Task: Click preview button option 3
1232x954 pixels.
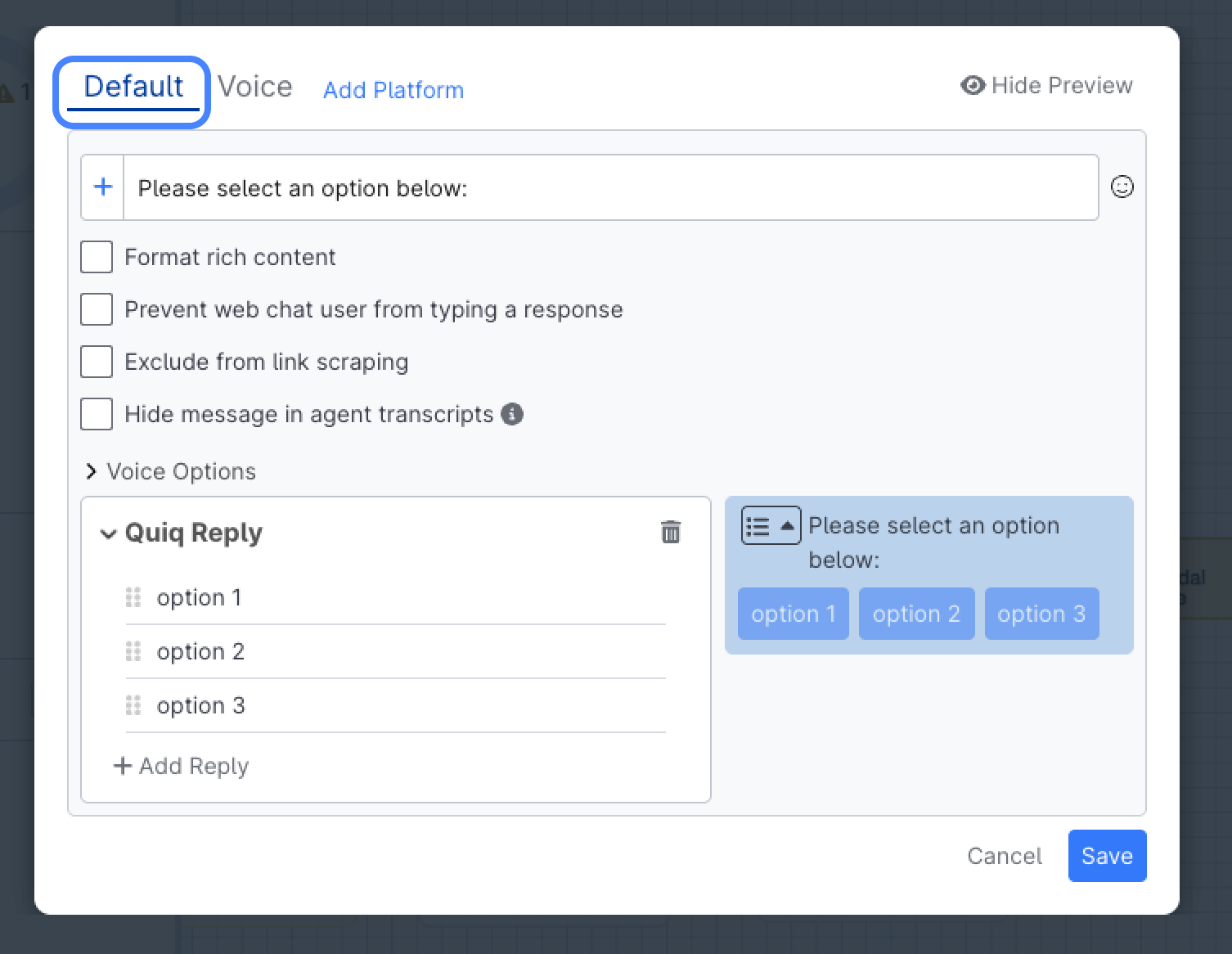Action: pos(1041,614)
